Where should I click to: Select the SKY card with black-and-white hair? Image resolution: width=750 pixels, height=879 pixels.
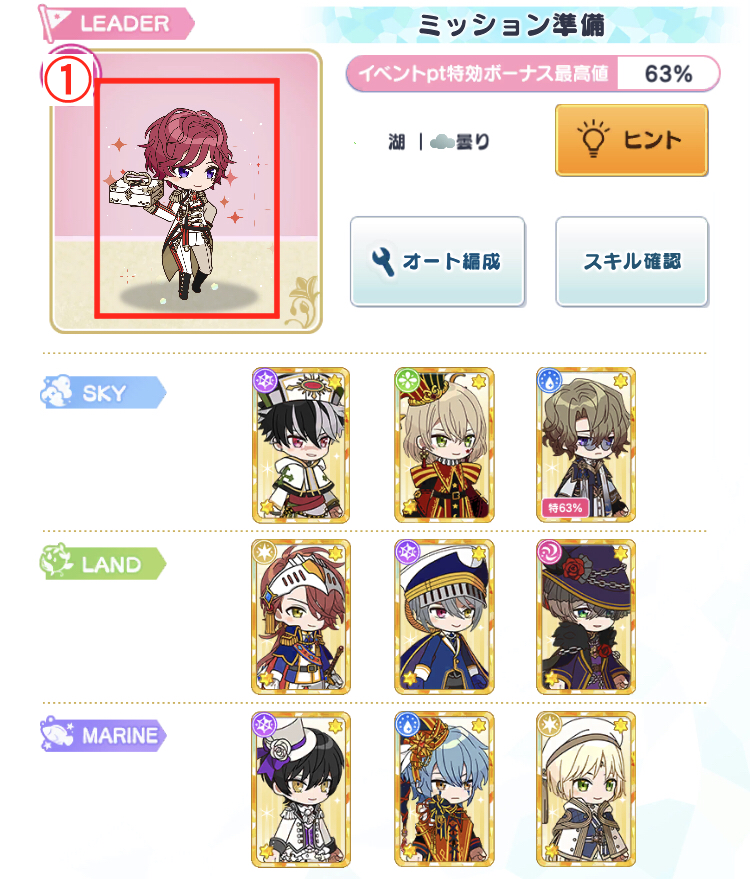click(x=300, y=445)
